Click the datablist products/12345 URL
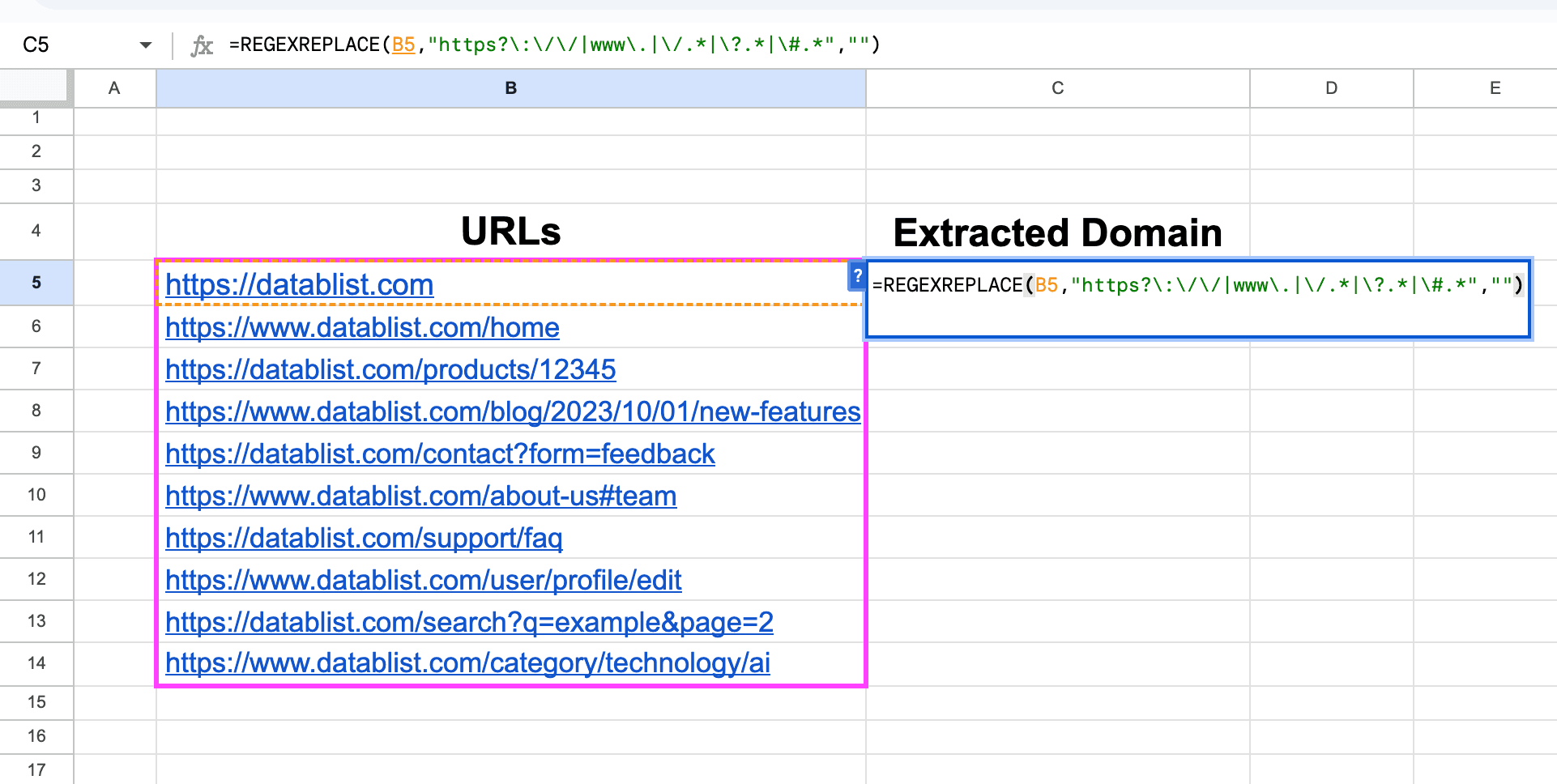This screenshot has width=1557, height=784. click(x=390, y=369)
